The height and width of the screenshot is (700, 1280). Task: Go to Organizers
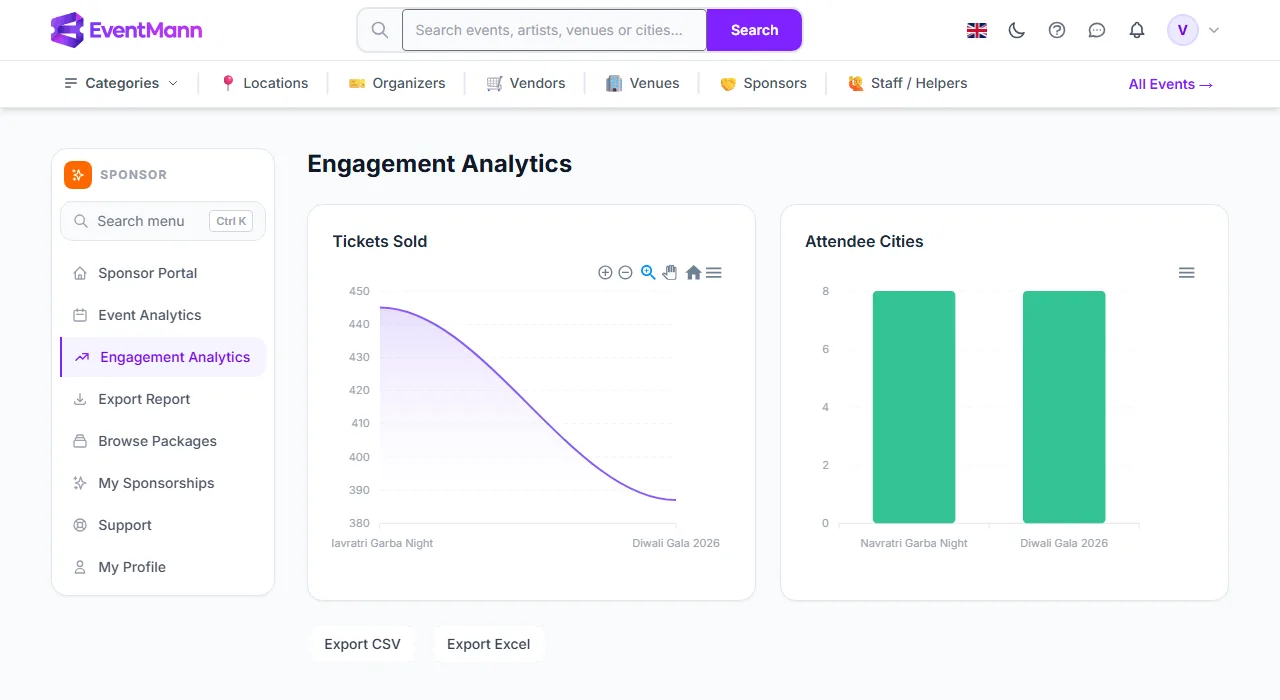tap(397, 83)
